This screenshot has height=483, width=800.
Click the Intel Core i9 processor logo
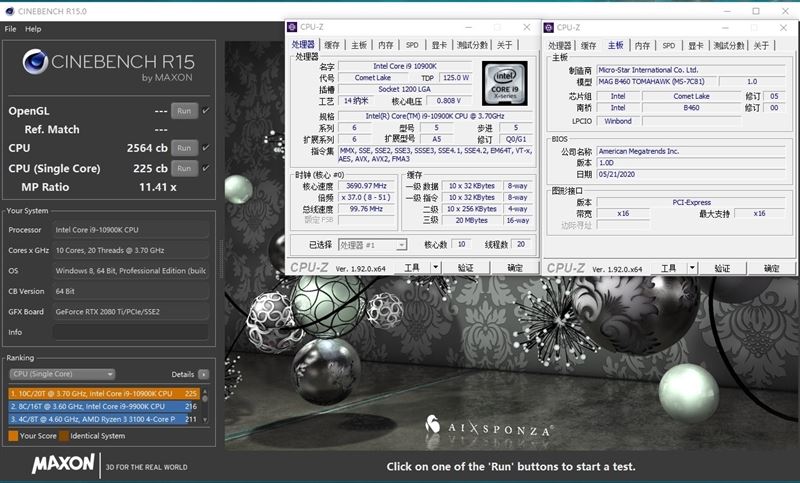(x=505, y=83)
